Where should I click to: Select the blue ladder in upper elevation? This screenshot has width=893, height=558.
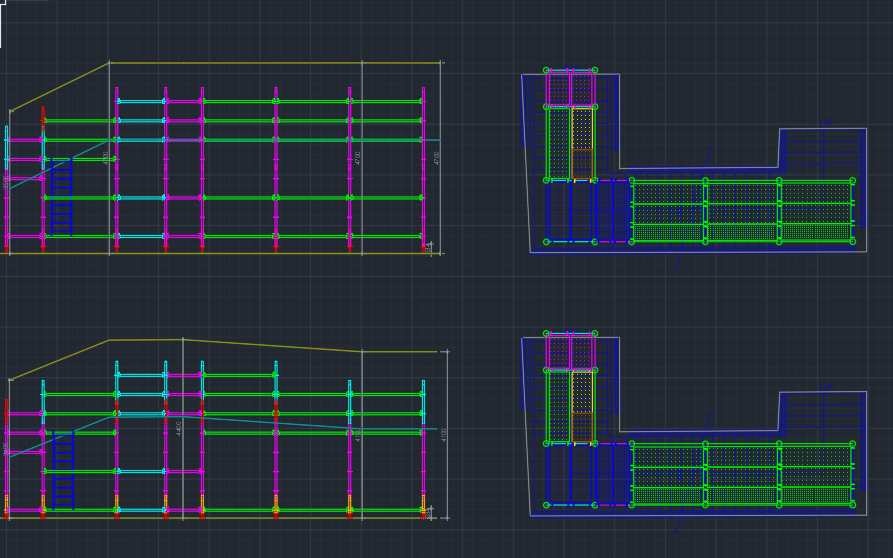62,197
